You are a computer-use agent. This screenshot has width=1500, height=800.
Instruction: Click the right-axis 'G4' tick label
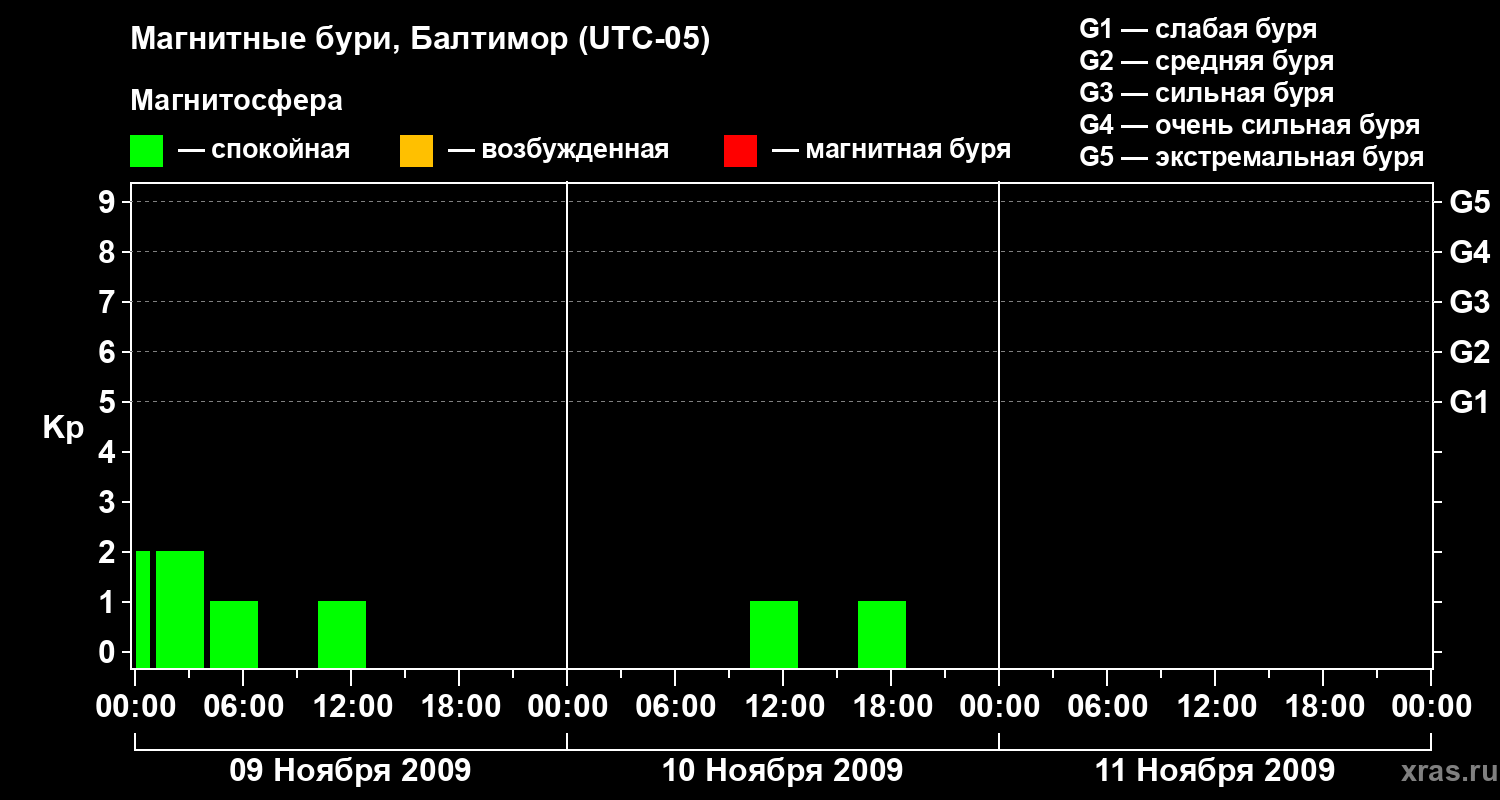1469,252
